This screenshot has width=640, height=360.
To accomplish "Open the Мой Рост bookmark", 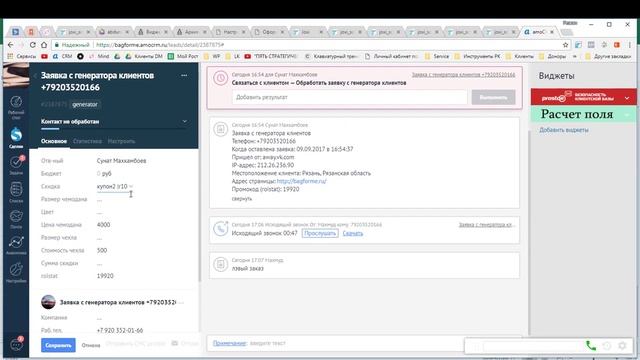I will [x=183, y=56].
